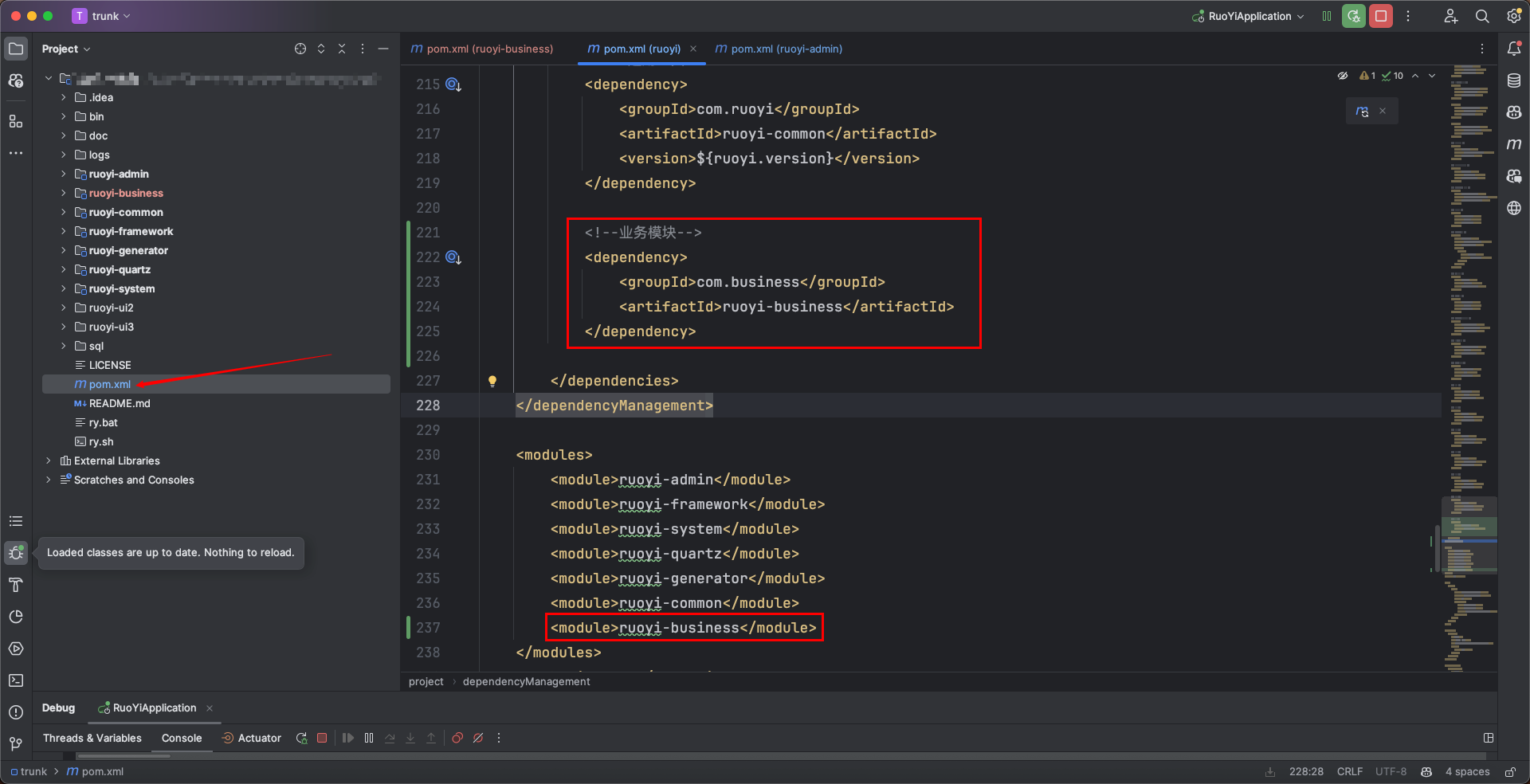
Task: Open the Console debug tab
Action: point(182,738)
